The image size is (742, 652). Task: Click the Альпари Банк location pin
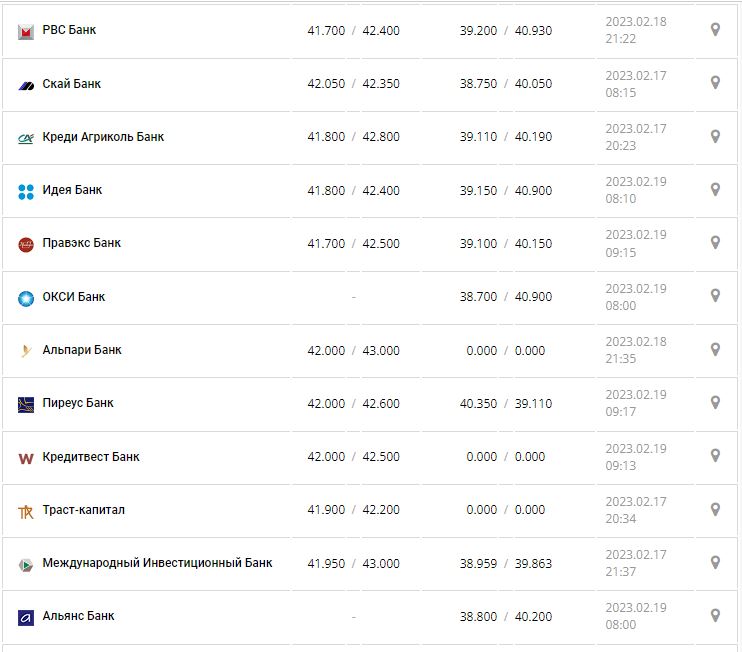715,349
